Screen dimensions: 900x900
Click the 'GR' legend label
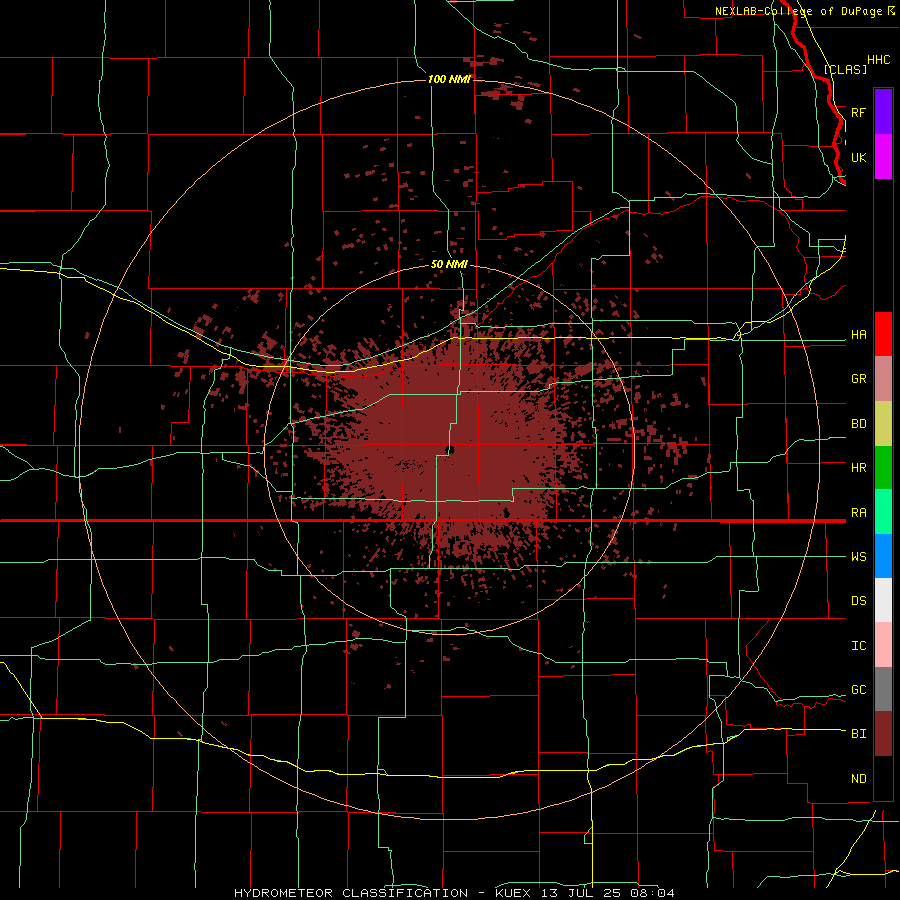tap(858, 379)
